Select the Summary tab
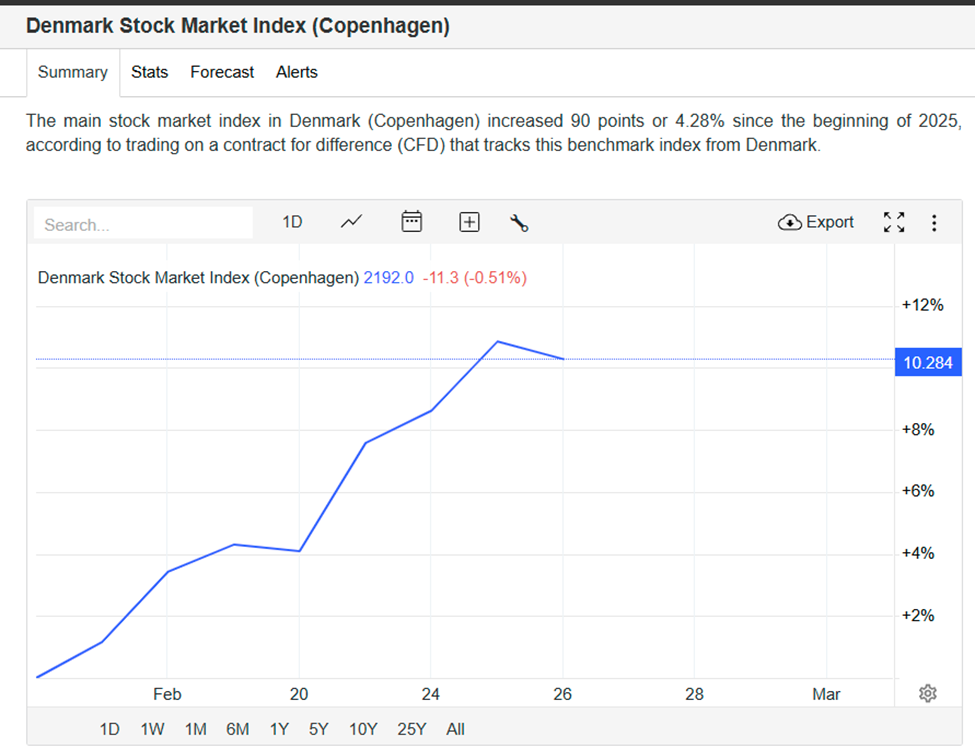Viewport: 975px width, 748px height. (73, 72)
